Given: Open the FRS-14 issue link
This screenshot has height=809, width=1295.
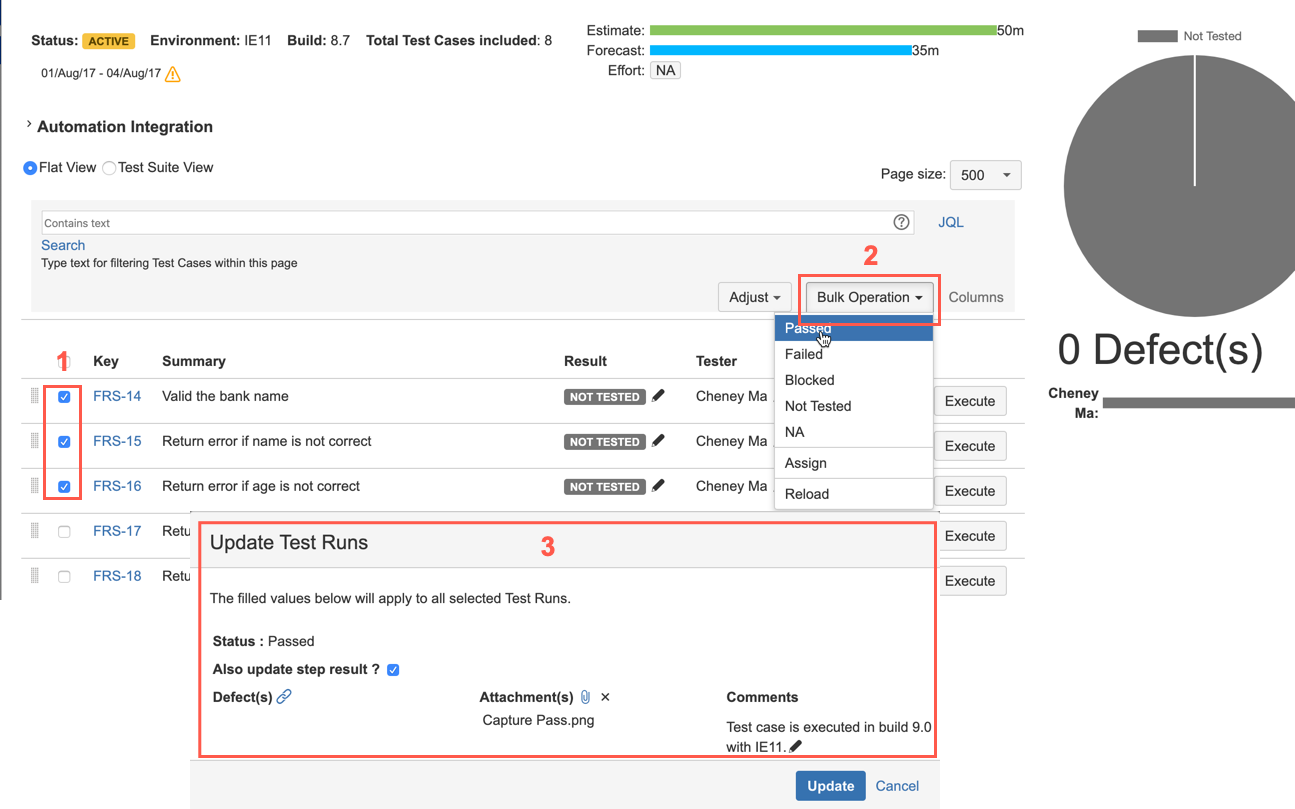Looking at the screenshot, I should click(x=117, y=396).
